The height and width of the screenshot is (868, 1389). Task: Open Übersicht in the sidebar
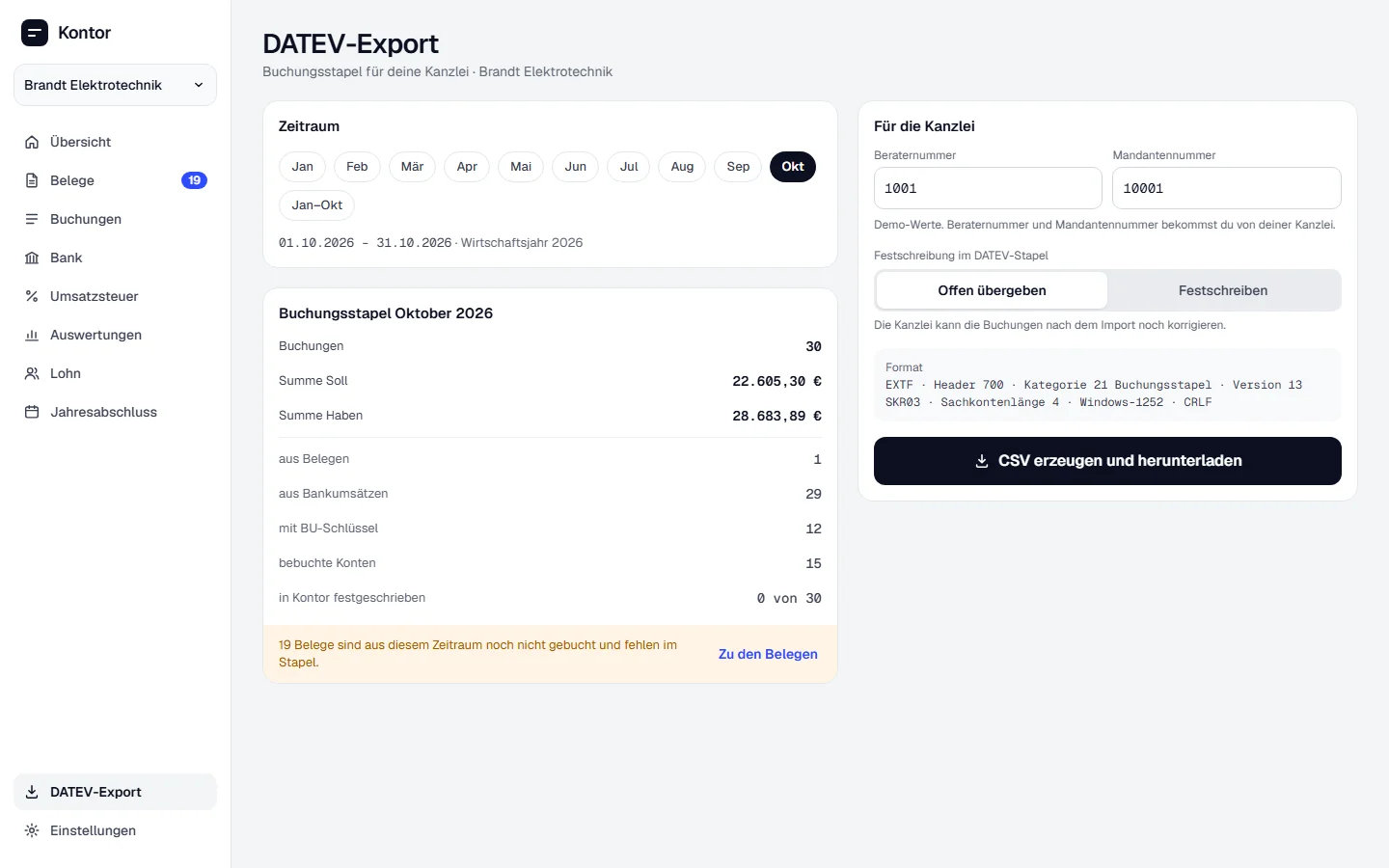tap(115, 142)
